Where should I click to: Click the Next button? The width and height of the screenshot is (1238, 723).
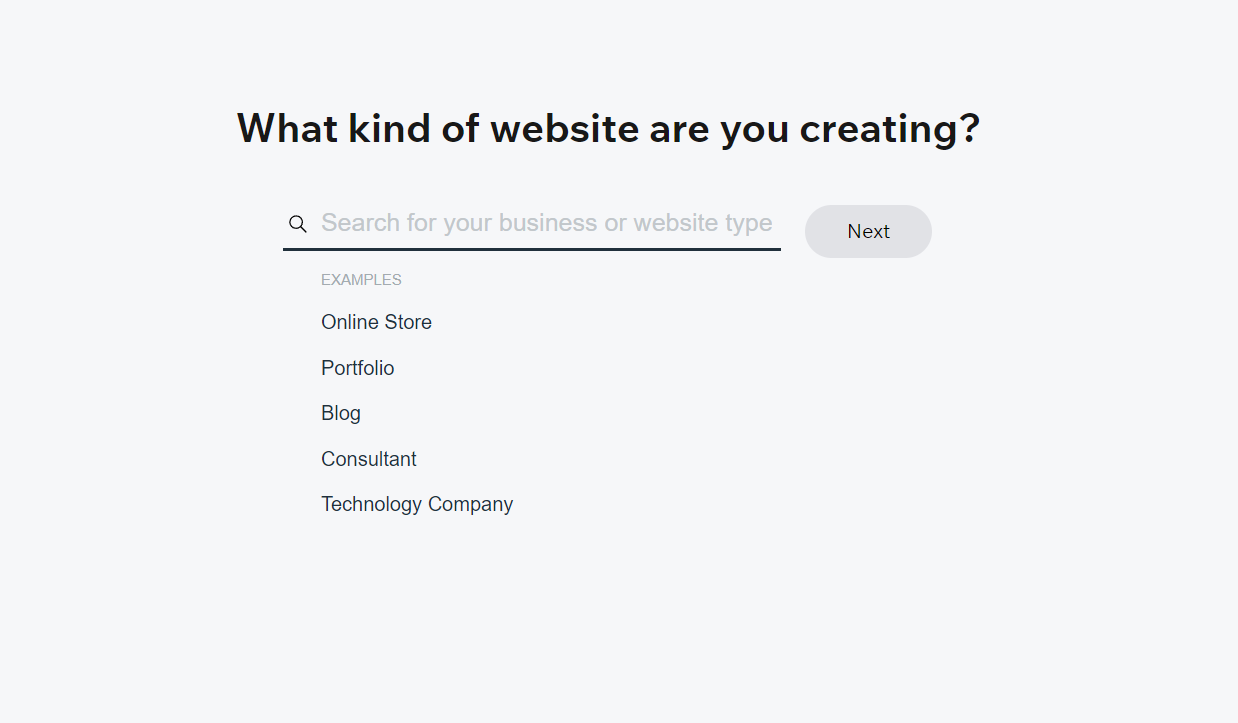(868, 231)
